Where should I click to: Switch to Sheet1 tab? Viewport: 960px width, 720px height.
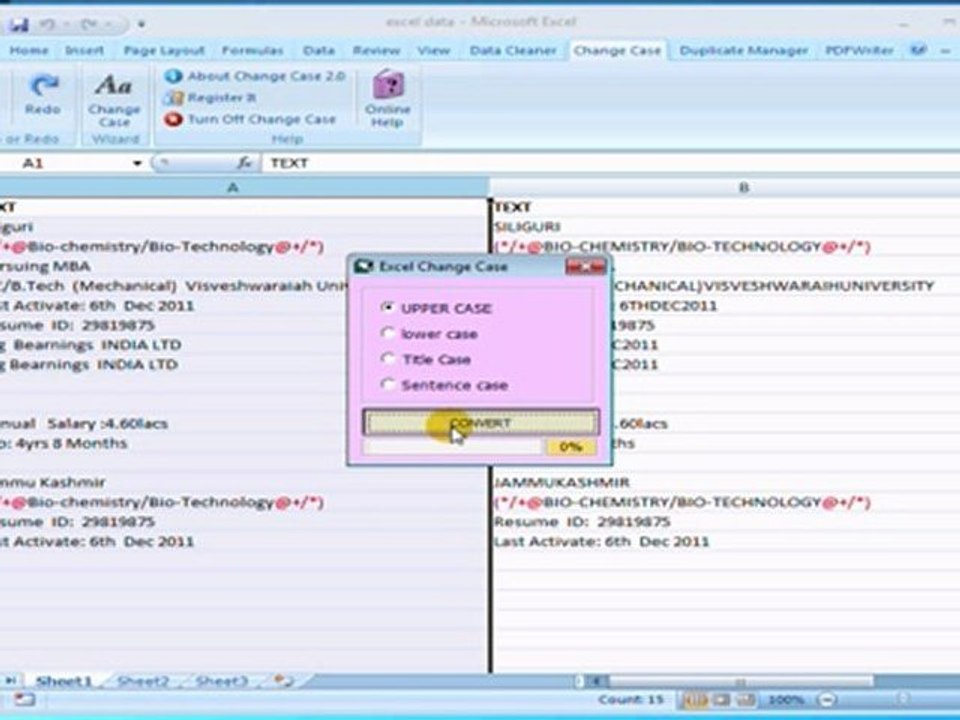(x=64, y=681)
